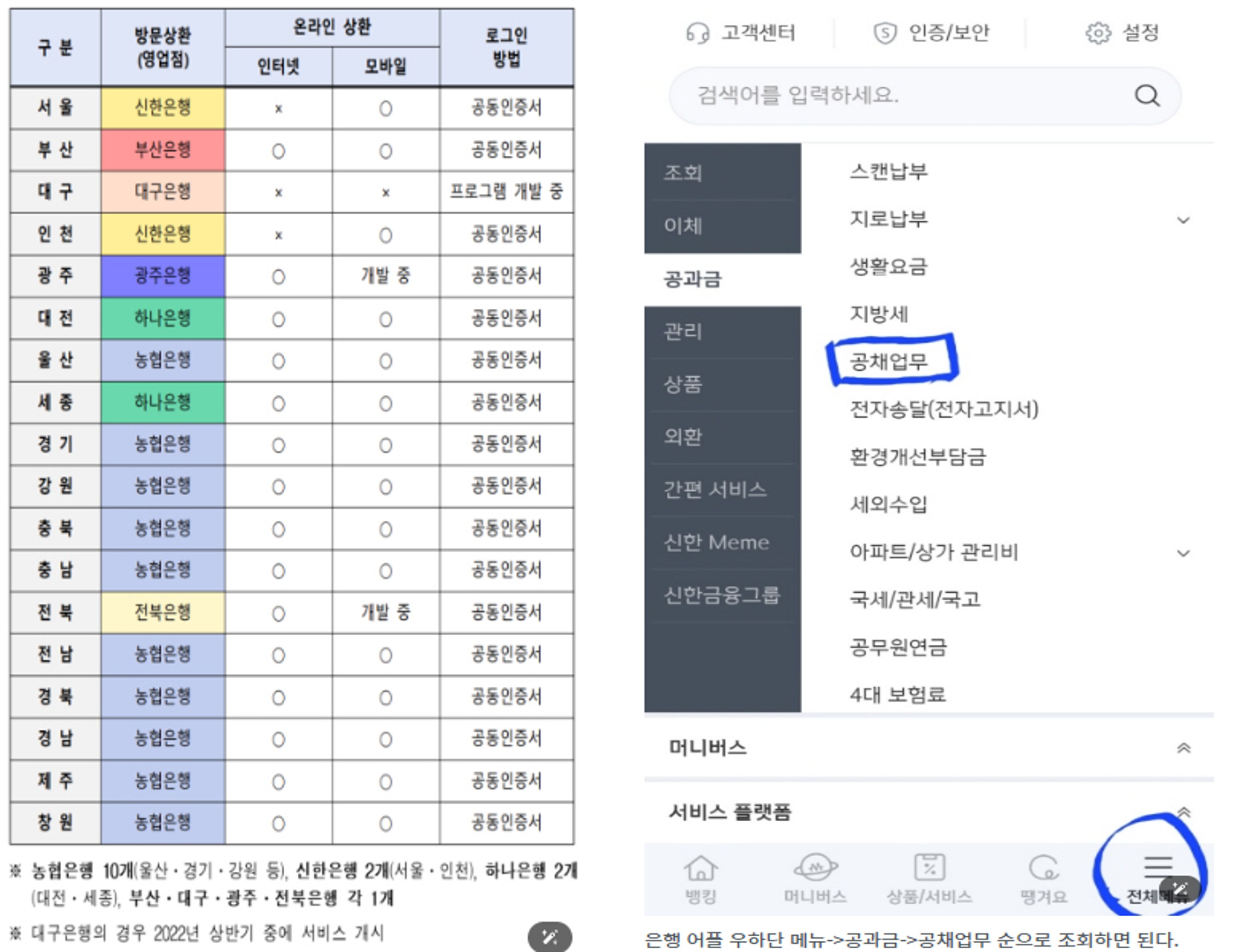Open 인증/보안 shield icon
1240x952 pixels.
point(885,33)
